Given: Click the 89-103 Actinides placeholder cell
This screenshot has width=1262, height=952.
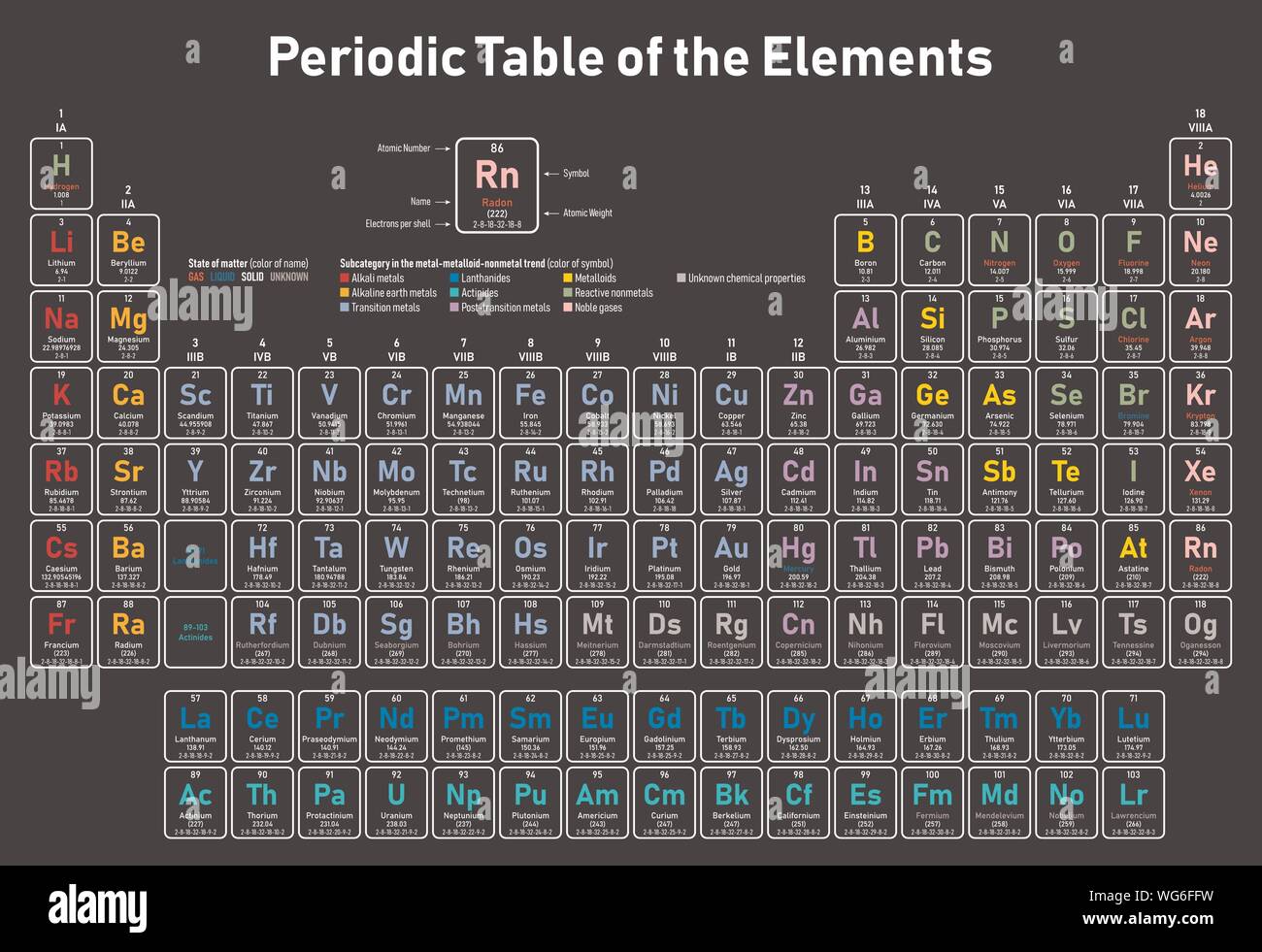Looking at the screenshot, I should click(195, 632).
